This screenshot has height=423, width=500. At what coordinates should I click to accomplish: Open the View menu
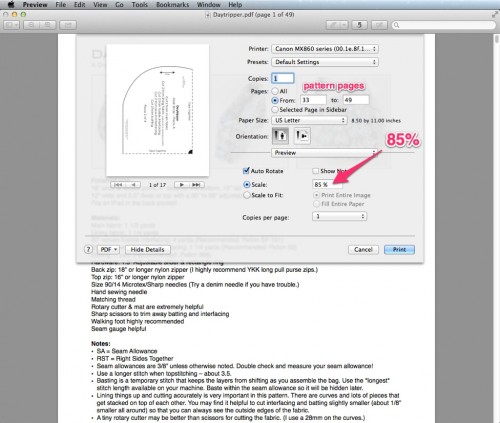[x=100, y=5]
